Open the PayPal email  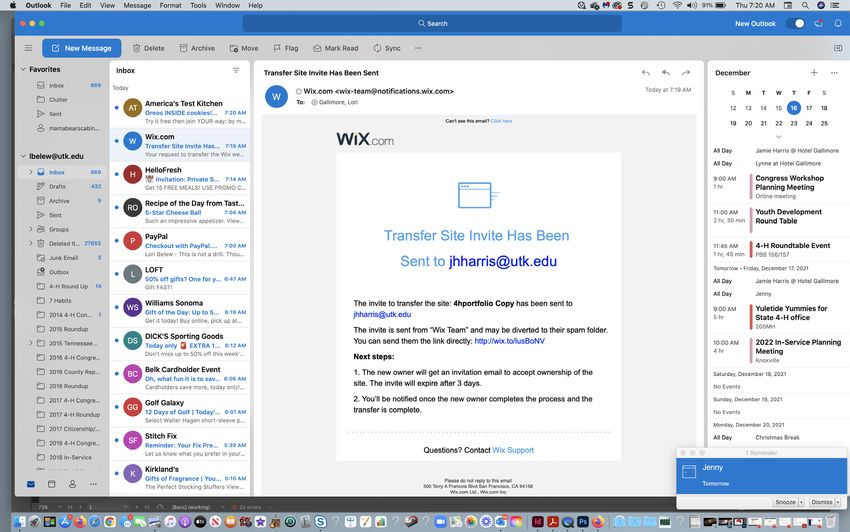click(180, 245)
